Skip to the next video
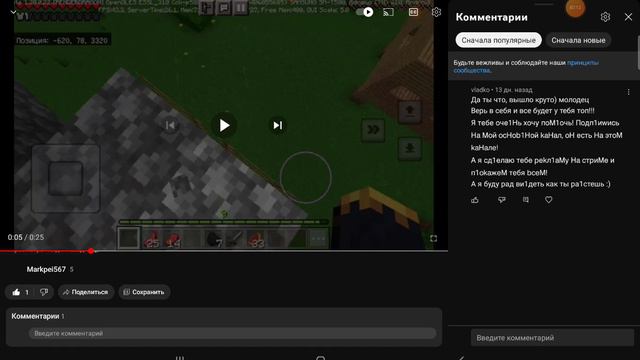Screen dimensions: 640x360 (278, 125)
